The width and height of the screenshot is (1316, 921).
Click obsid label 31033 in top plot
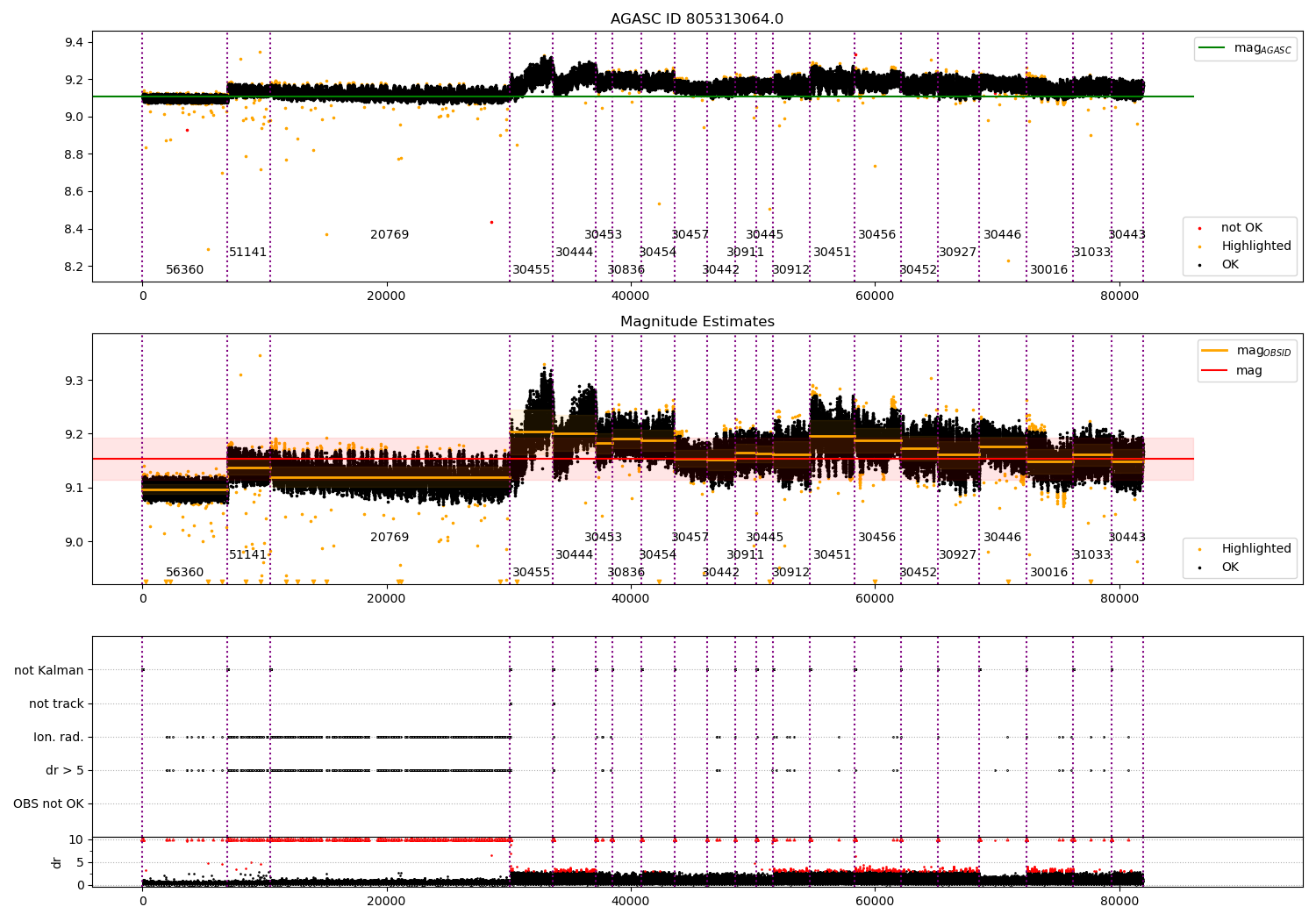(x=1091, y=253)
